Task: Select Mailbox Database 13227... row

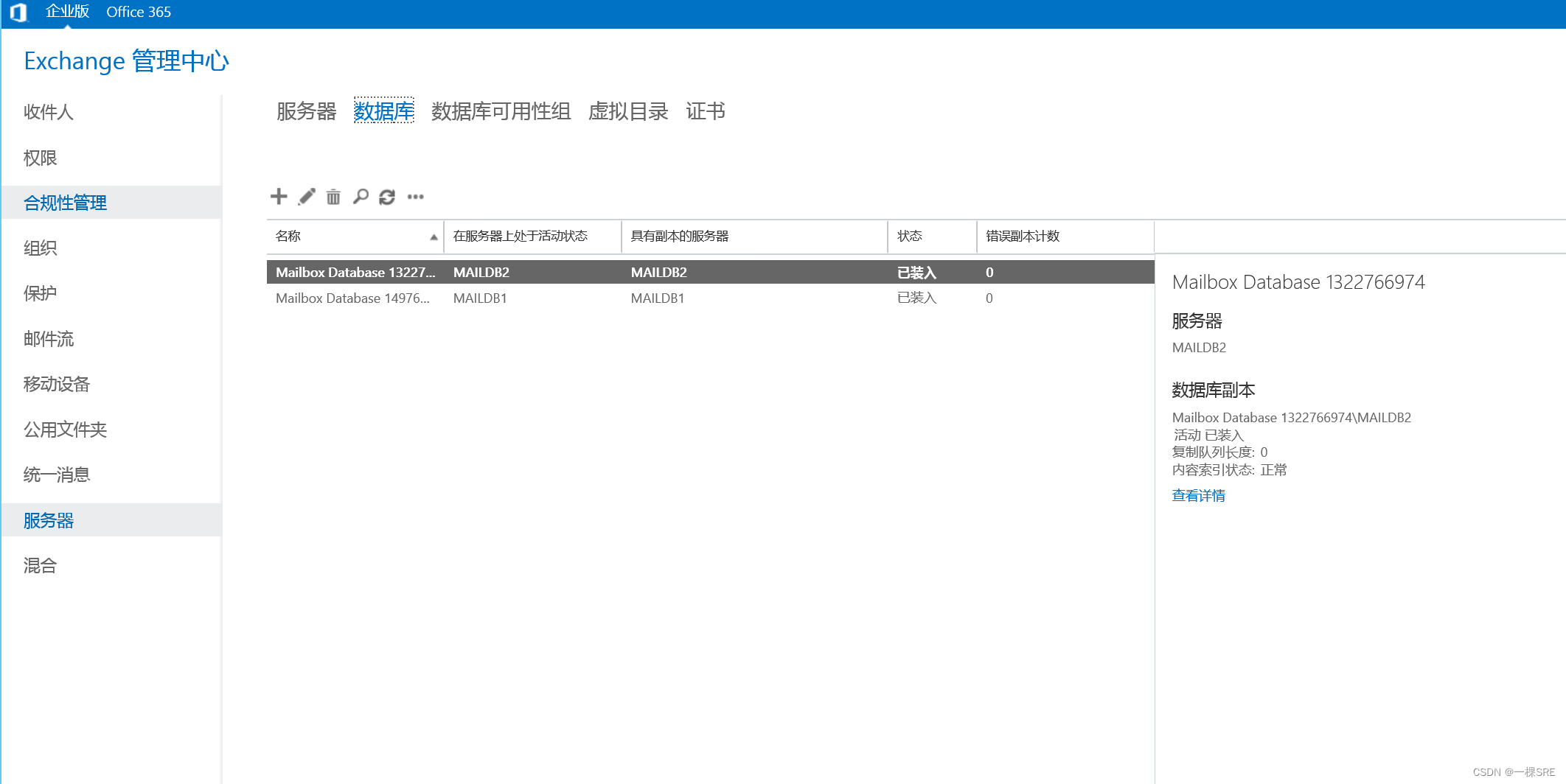Action: pos(710,272)
